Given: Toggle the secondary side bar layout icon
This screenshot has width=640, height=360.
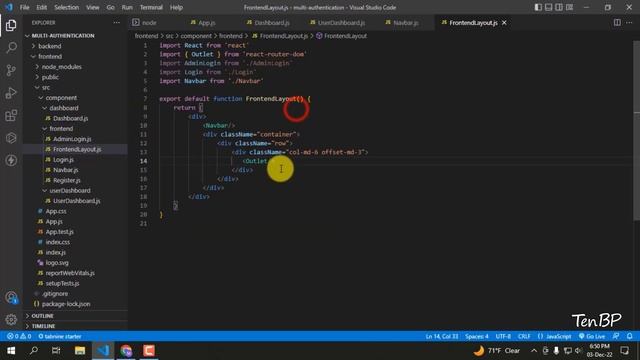Looking at the screenshot, I should coord(559,7).
